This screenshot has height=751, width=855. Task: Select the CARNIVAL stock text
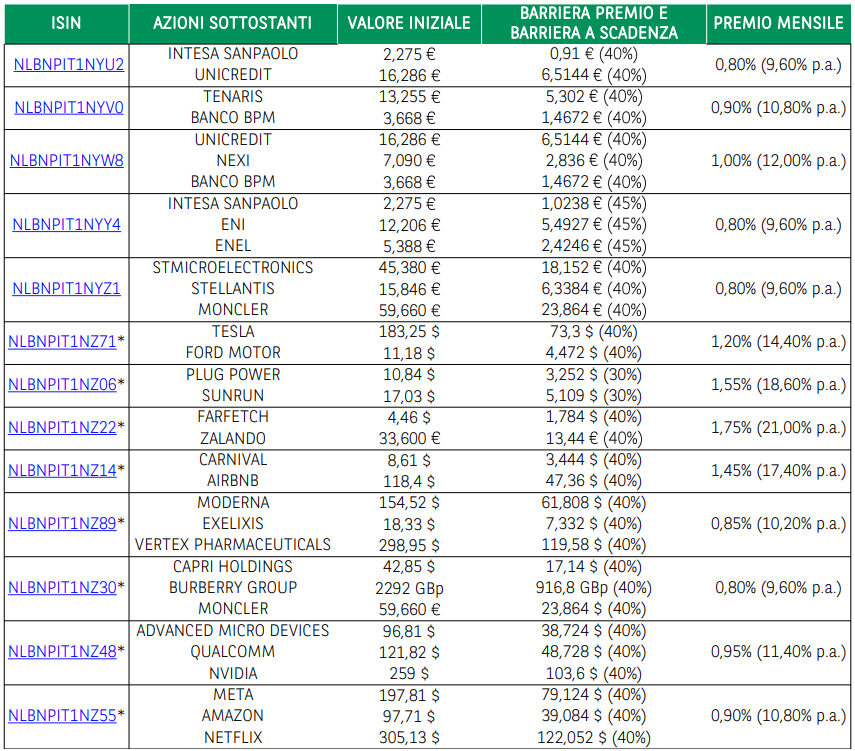click(233, 460)
